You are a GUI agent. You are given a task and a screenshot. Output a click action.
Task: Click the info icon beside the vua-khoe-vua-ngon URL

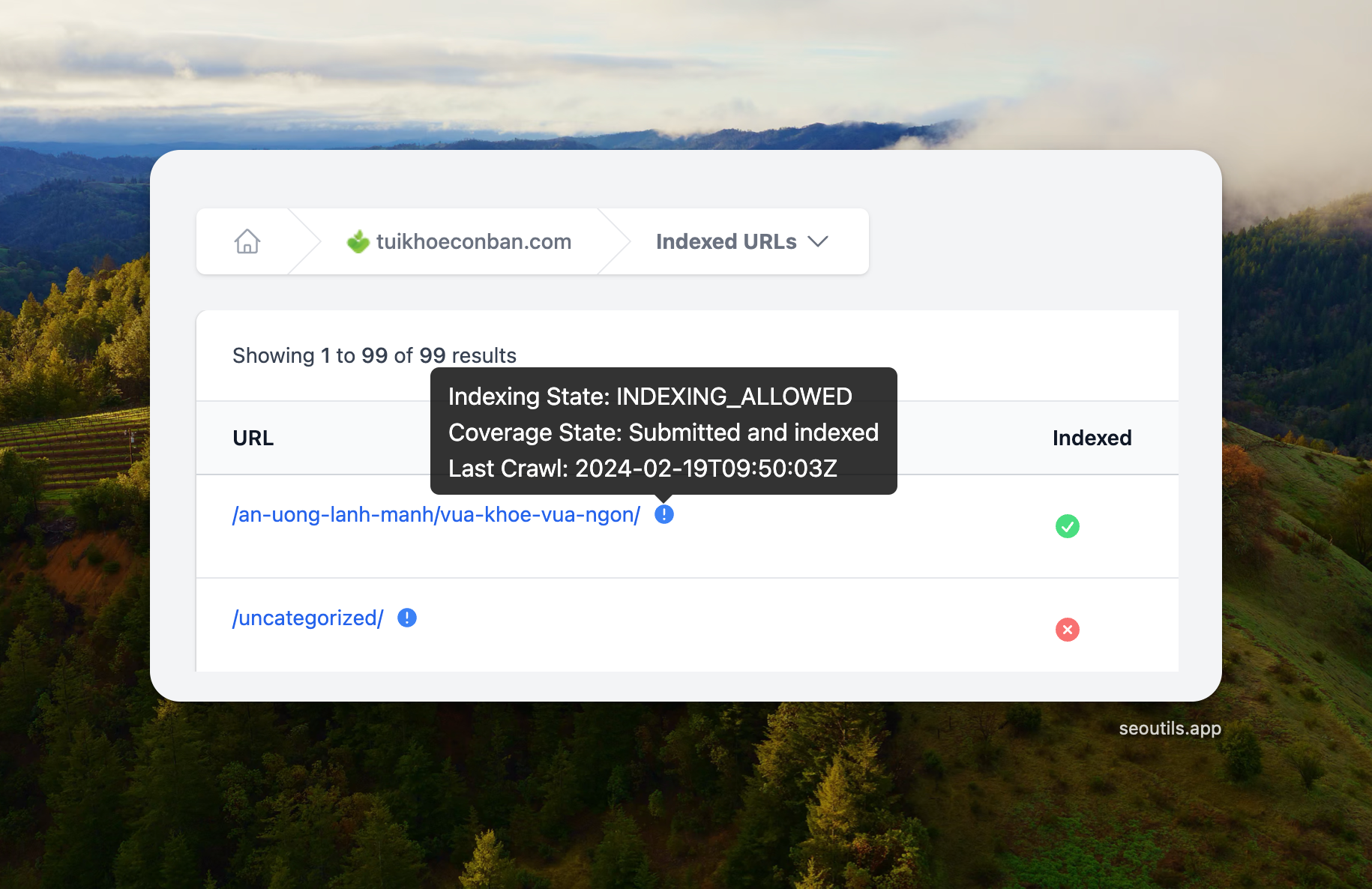(664, 514)
